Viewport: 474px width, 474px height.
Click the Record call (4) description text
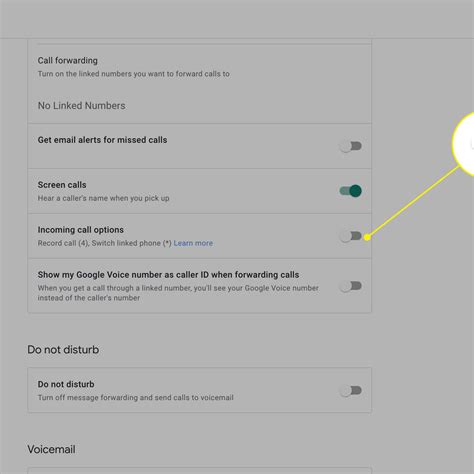(105, 243)
